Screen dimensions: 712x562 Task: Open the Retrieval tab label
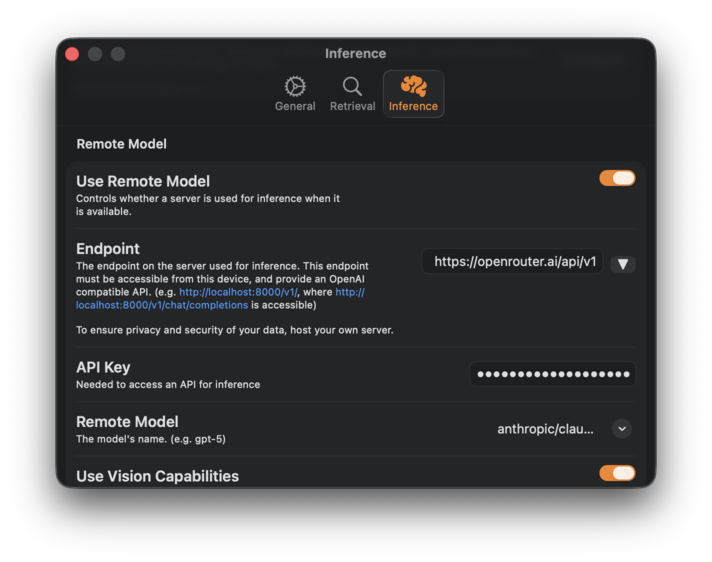[x=352, y=106]
